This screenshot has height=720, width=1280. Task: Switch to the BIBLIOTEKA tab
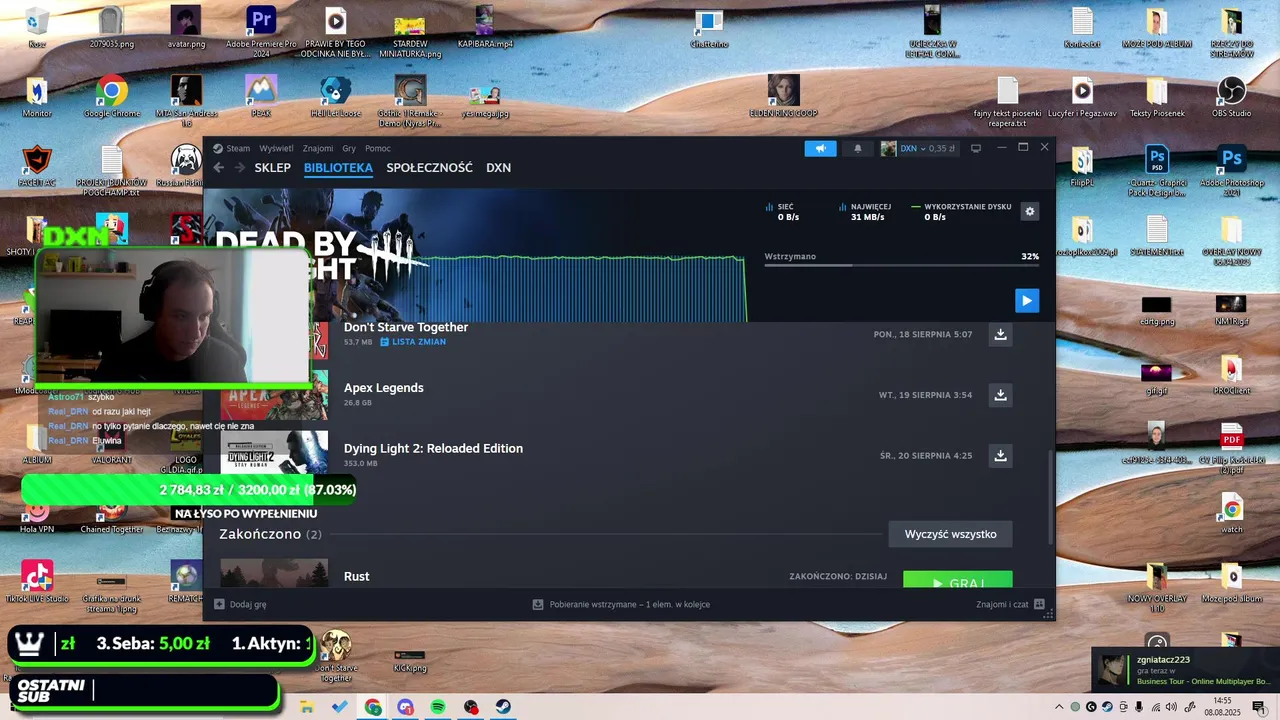(338, 168)
